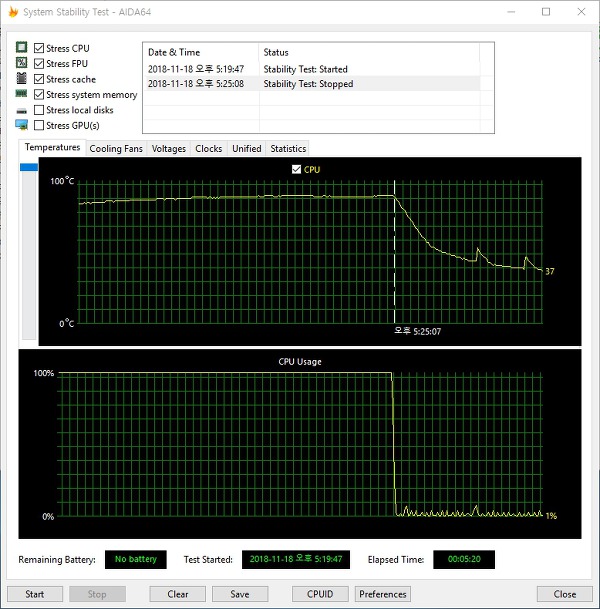Click the Status column header
The width and height of the screenshot is (600, 609).
[369, 52]
